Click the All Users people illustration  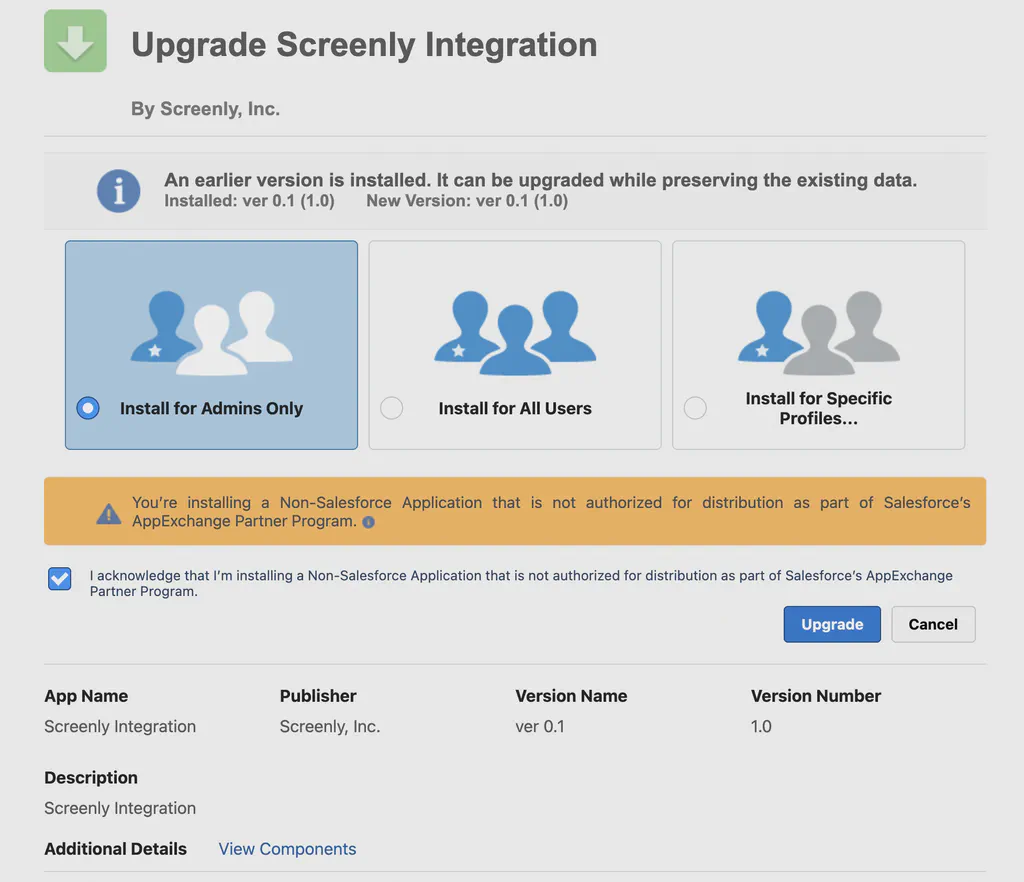tap(515, 332)
